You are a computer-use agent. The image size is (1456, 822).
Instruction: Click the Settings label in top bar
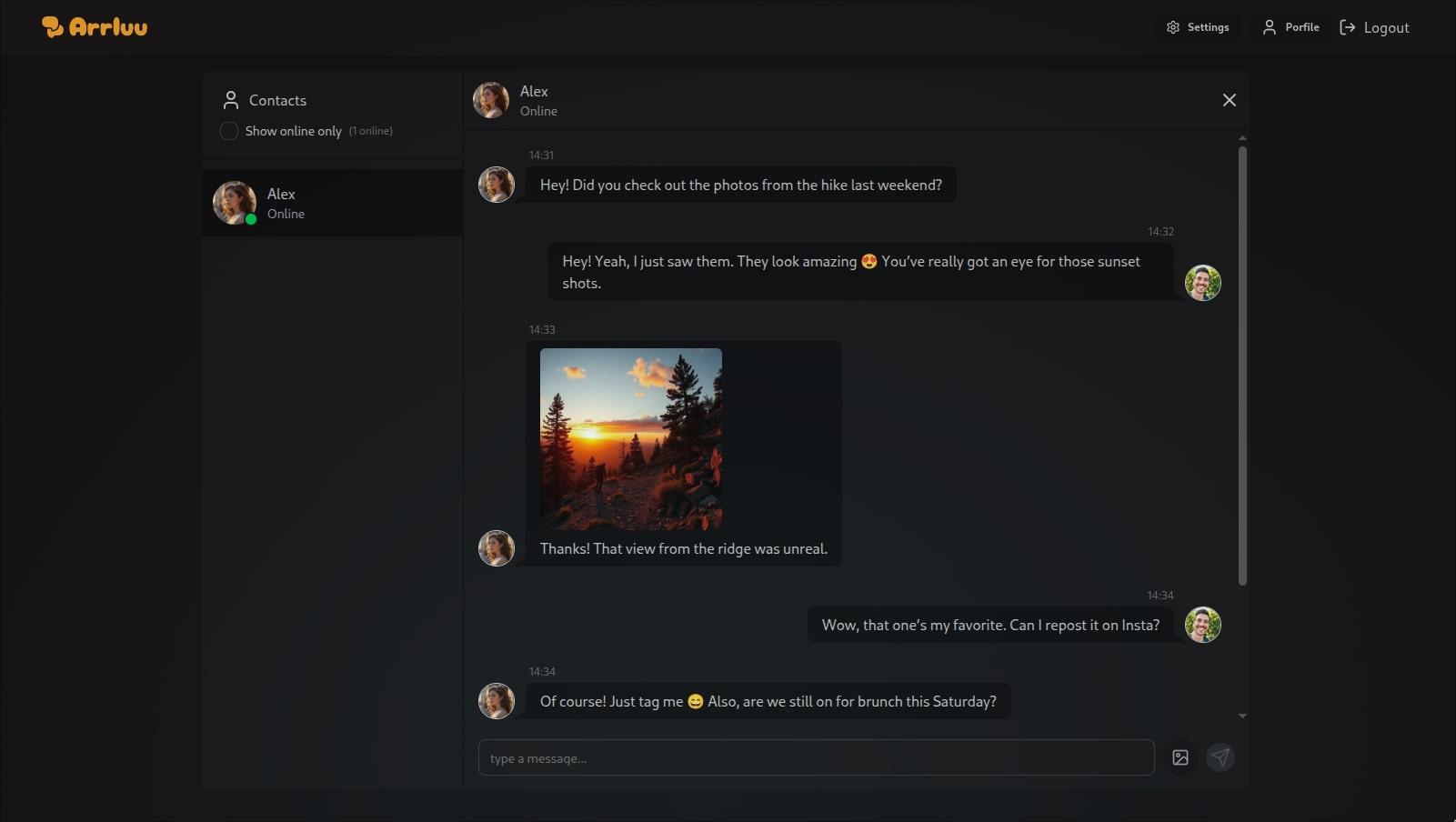[1208, 27]
